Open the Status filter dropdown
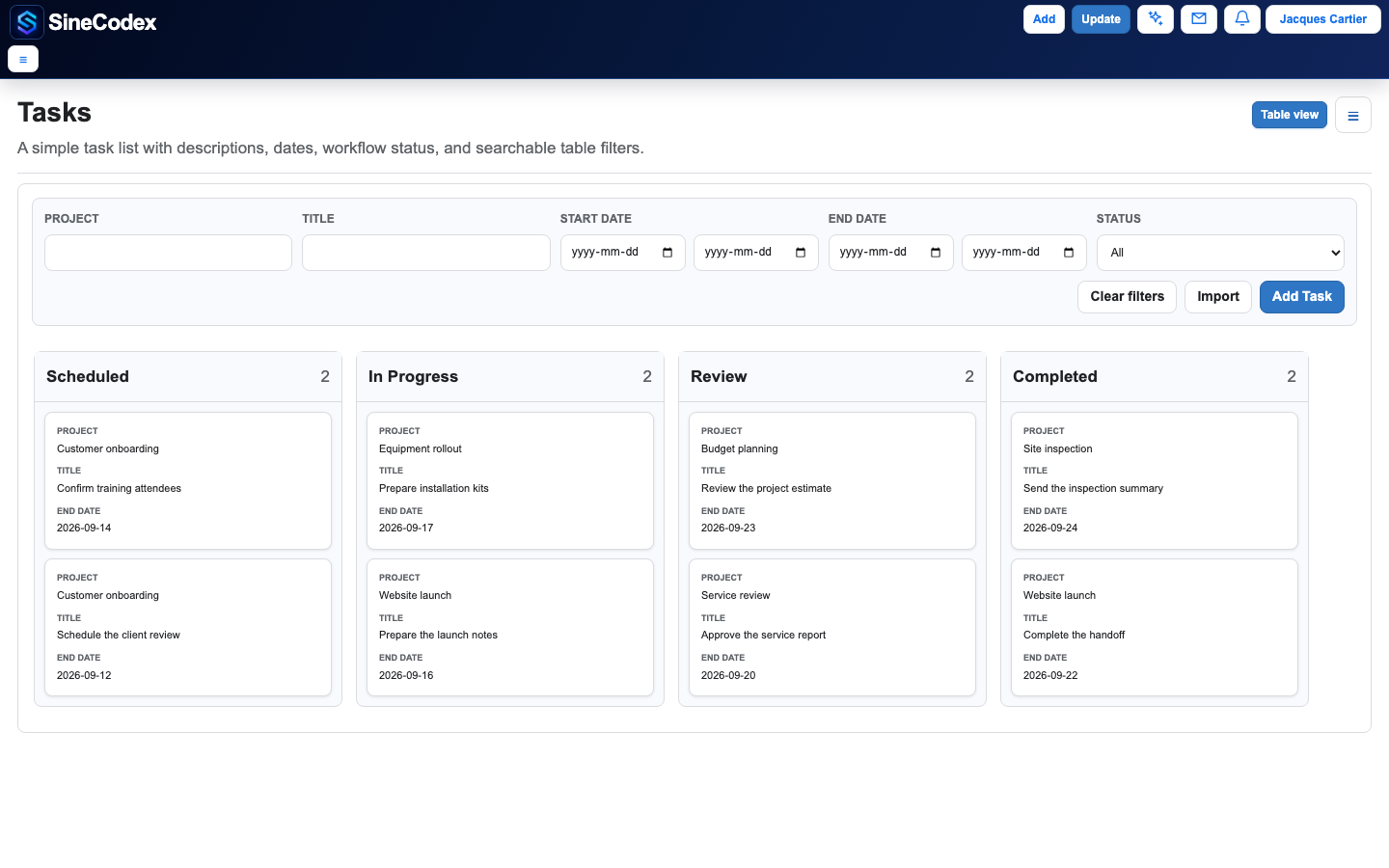1389x868 pixels. pyautogui.click(x=1220, y=253)
